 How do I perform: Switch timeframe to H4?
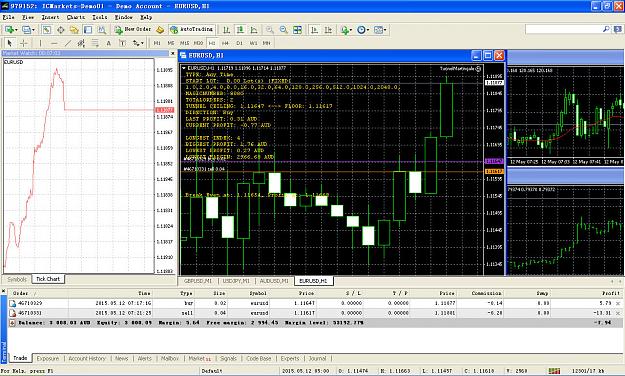point(225,43)
